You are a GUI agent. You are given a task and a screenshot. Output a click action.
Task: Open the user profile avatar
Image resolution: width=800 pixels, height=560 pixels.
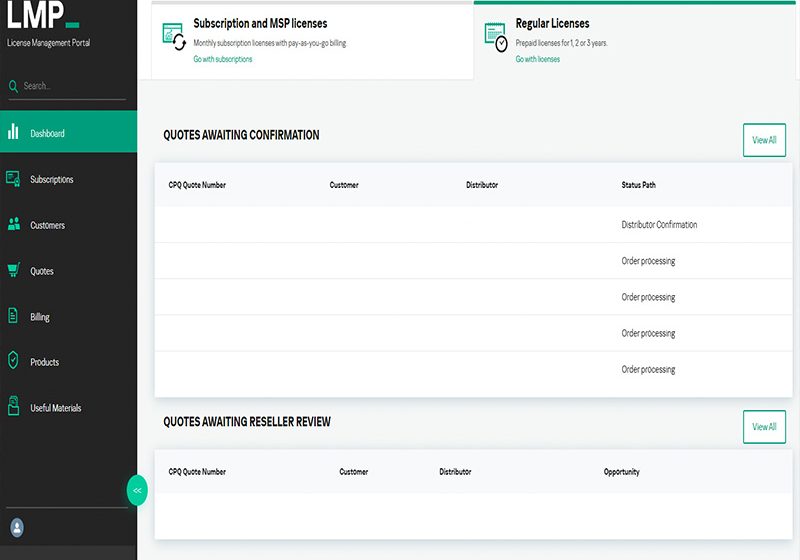coord(17,527)
